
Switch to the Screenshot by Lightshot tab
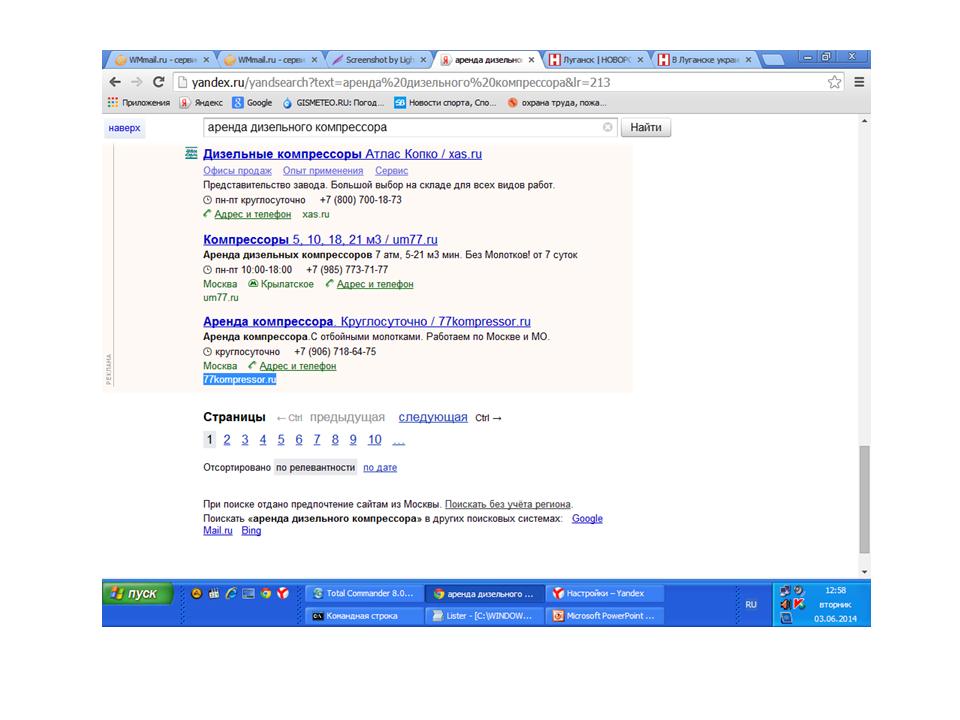pyautogui.click(x=378, y=60)
